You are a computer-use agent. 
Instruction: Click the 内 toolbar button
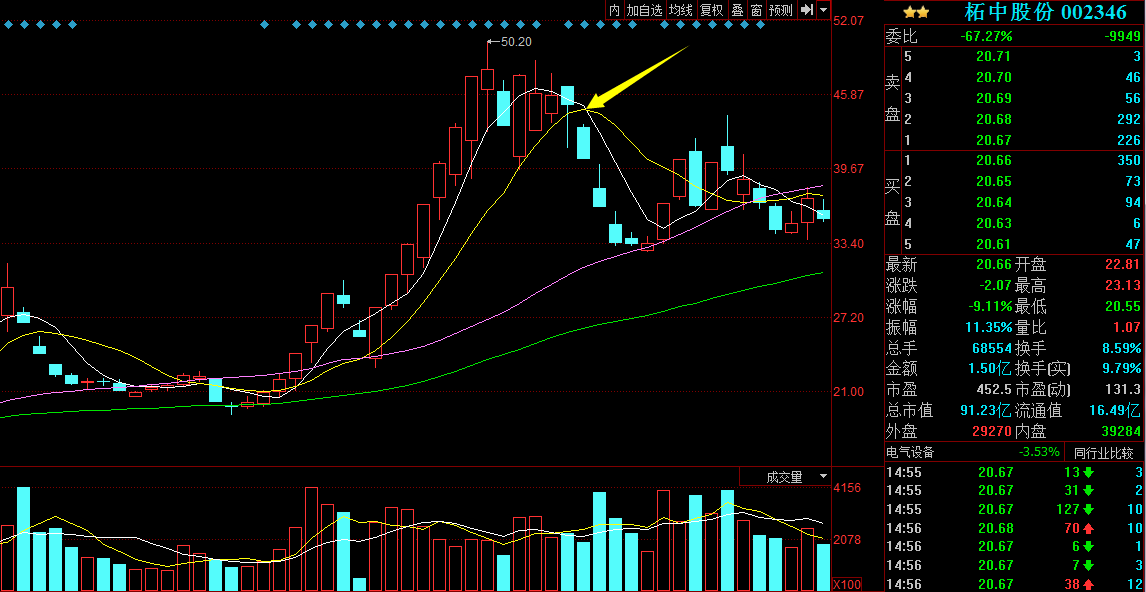[x=614, y=10]
